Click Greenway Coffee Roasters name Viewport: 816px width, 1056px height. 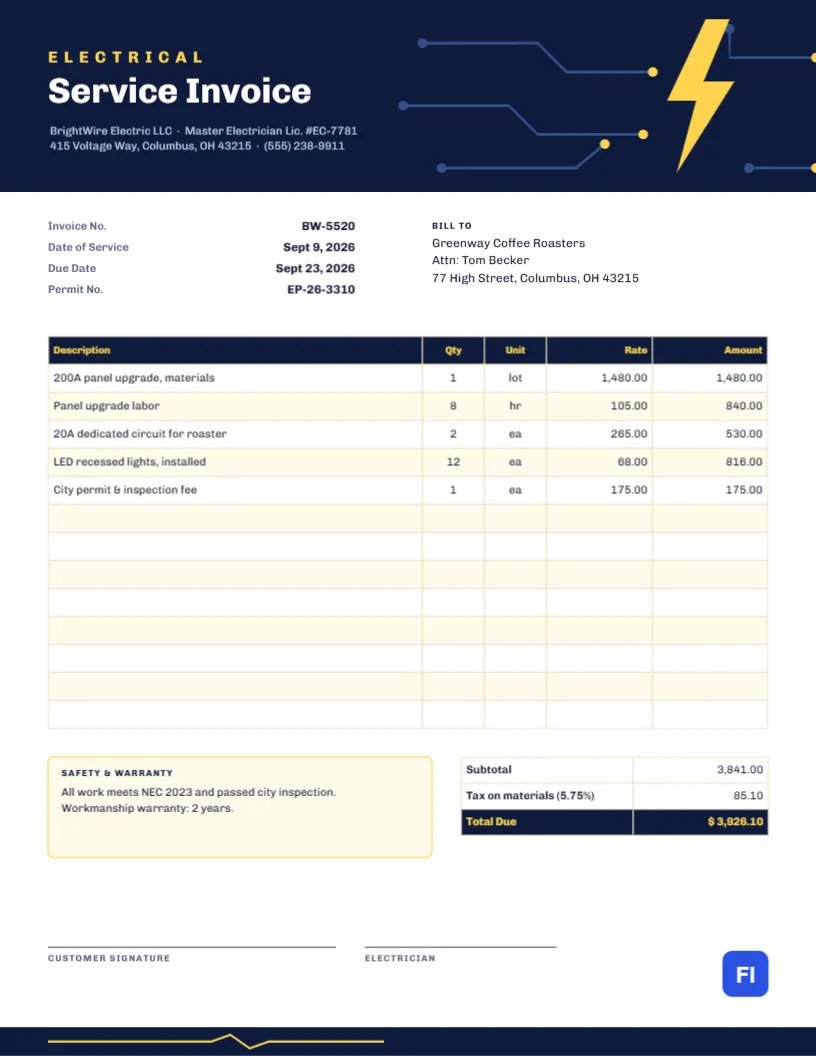click(x=508, y=243)
